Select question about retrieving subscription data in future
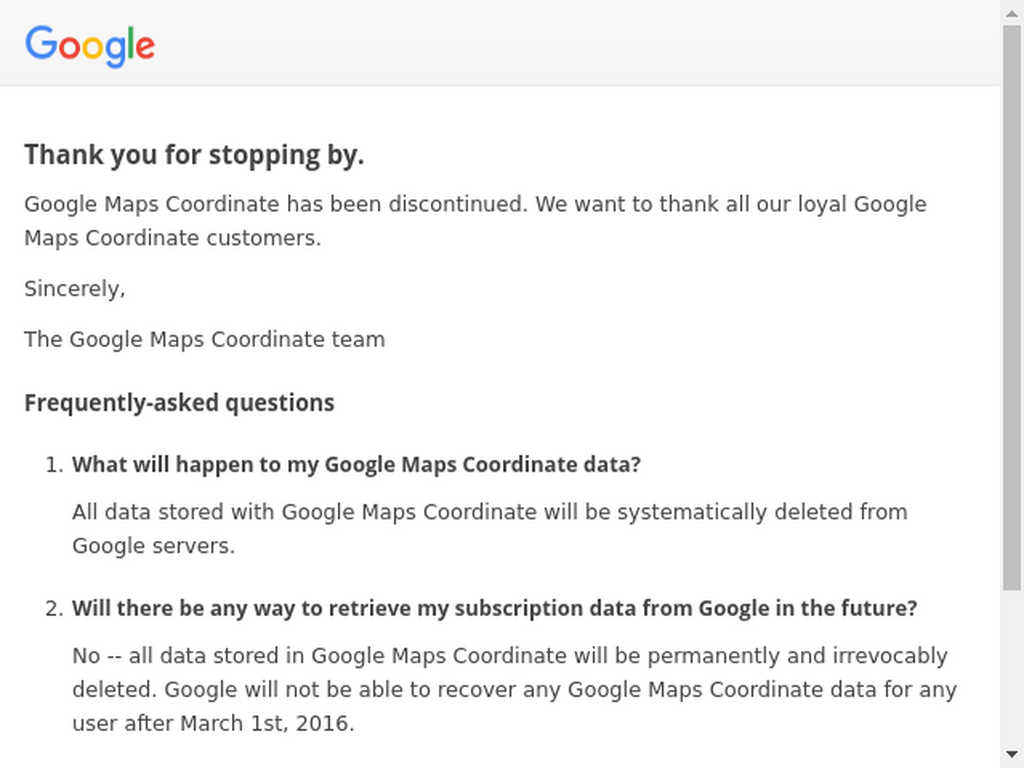This screenshot has width=1024, height=768. click(494, 608)
